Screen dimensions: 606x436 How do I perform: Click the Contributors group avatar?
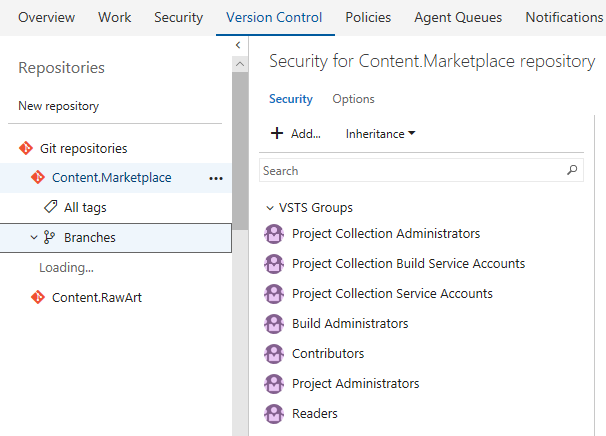(274, 354)
